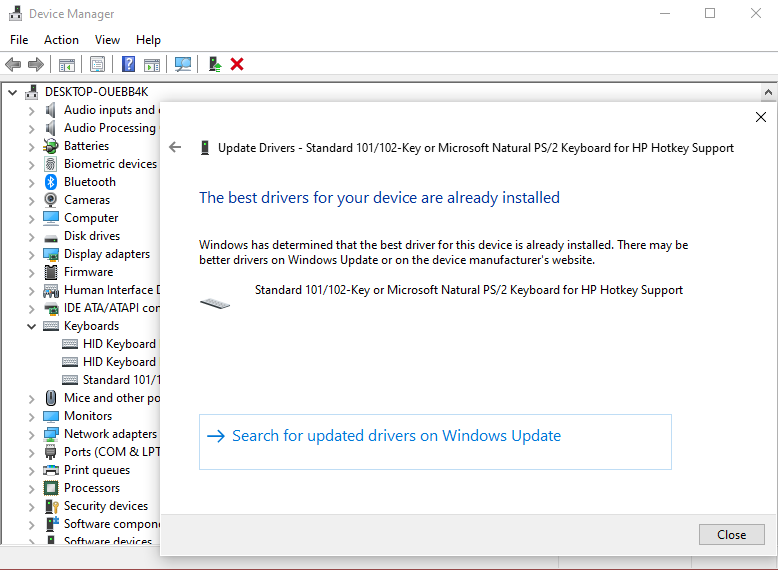The height and width of the screenshot is (570, 778).
Task: Click the Disk drives icon
Action: click(51, 238)
